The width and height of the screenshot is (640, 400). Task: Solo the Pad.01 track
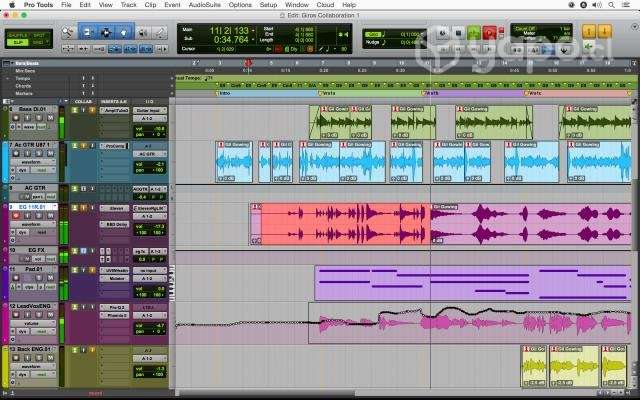click(39, 278)
